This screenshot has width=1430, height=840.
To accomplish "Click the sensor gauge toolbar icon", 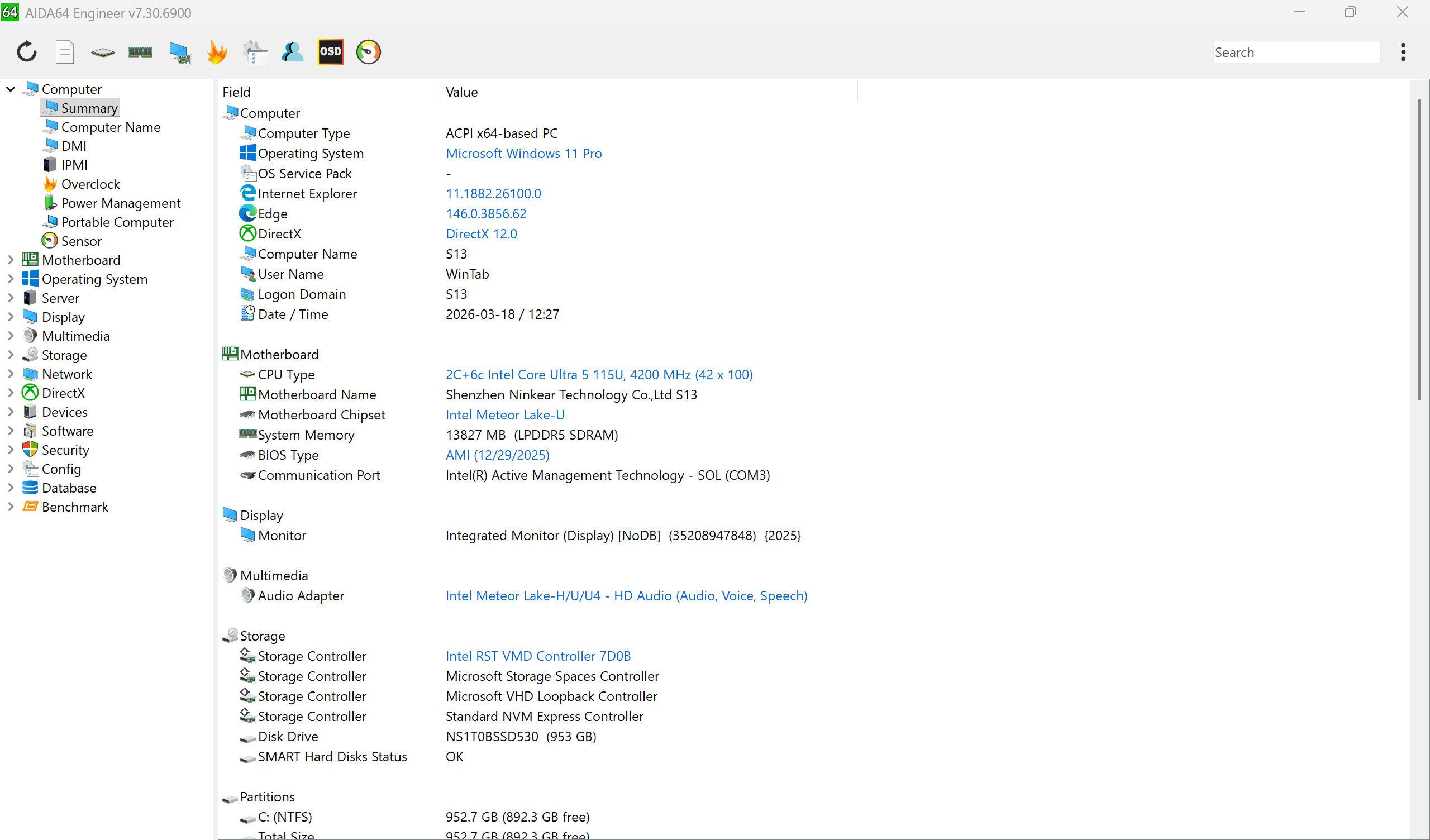I will 368,52.
